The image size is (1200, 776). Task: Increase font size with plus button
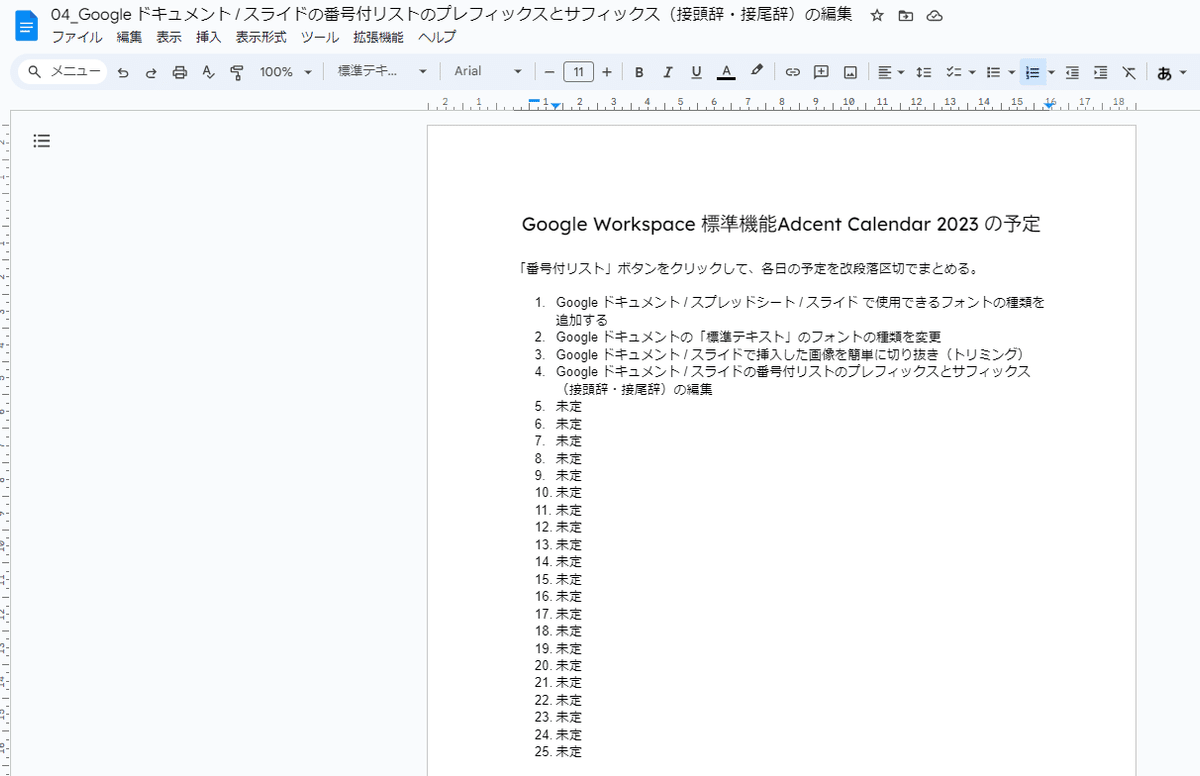606,72
